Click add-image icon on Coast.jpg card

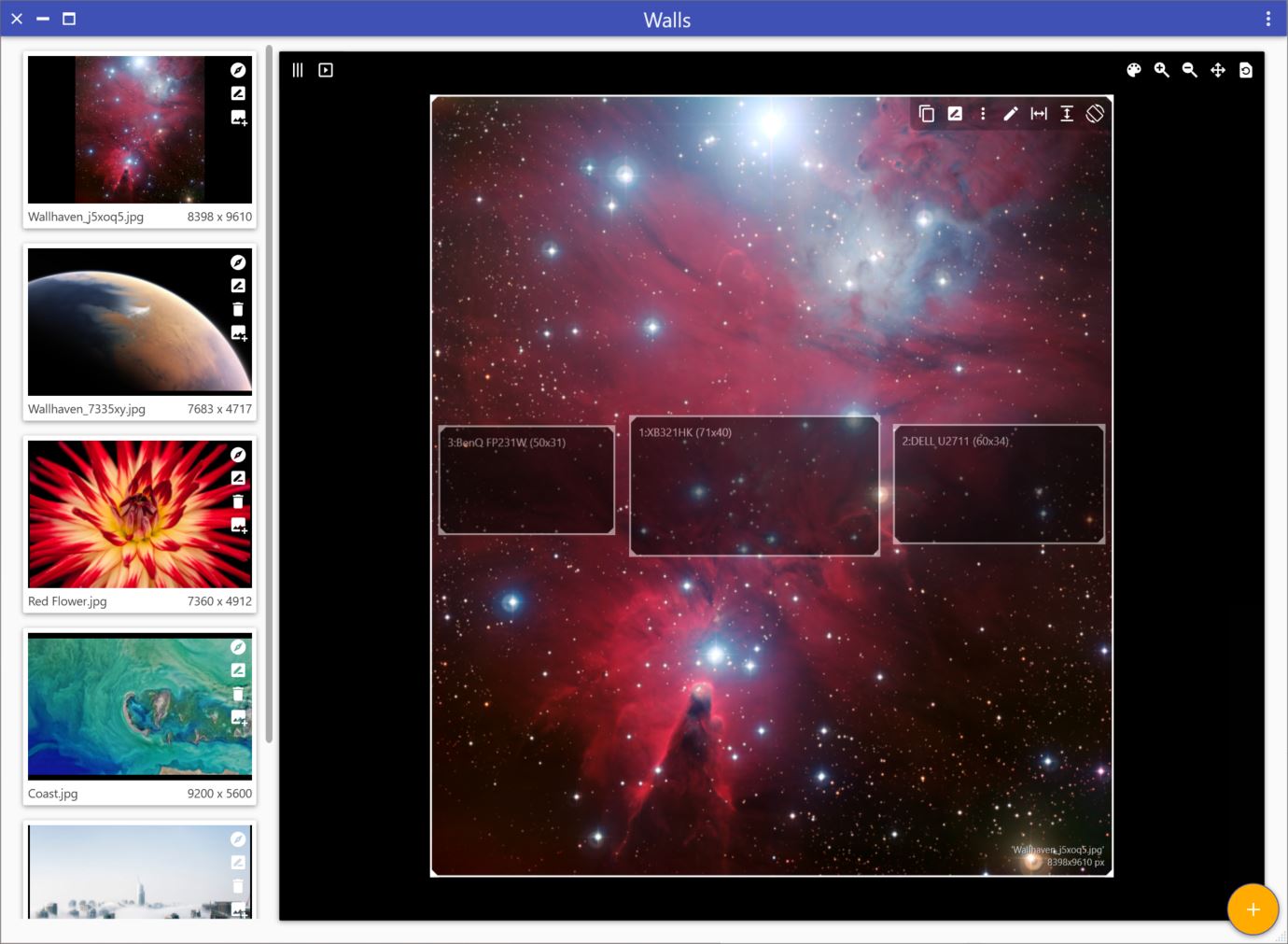[239, 718]
